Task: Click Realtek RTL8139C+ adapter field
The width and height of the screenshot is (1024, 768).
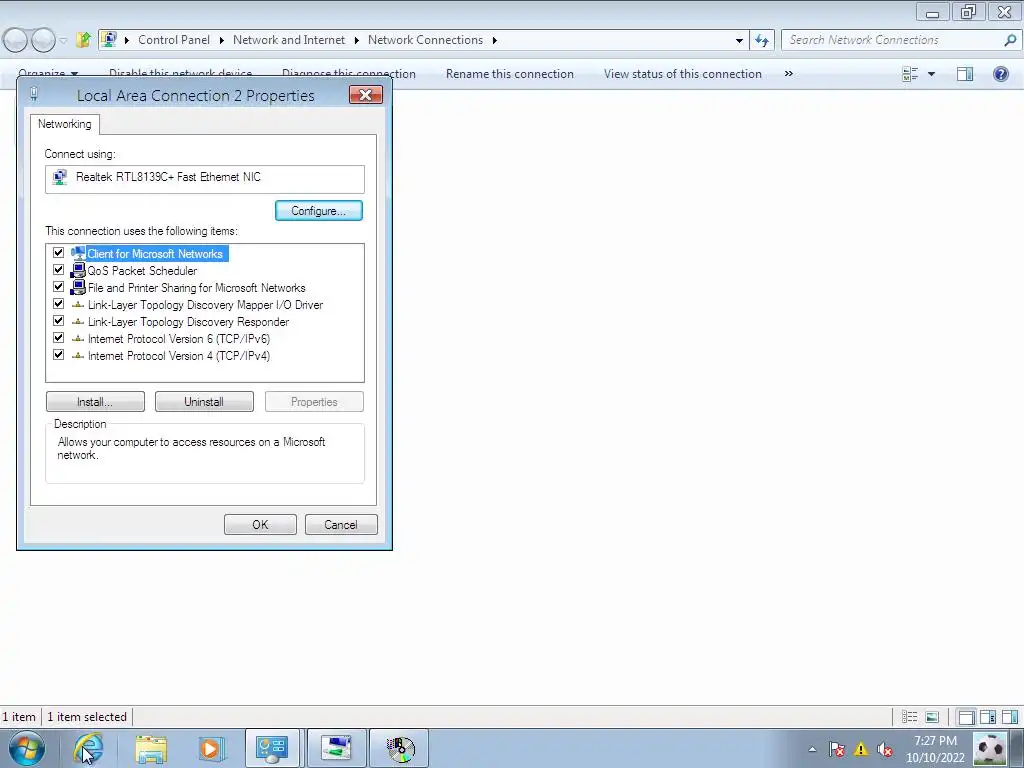Action: click(x=205, y=179)
